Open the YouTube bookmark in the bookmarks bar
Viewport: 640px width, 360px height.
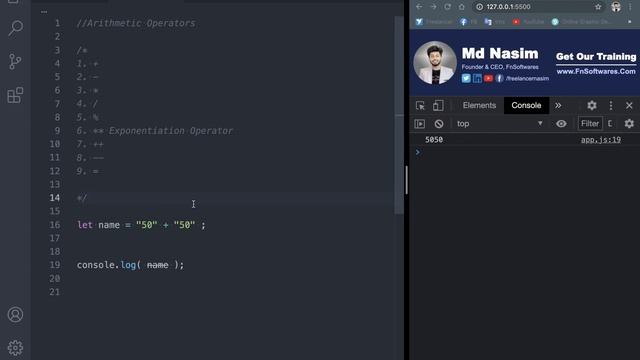[528, 22]
